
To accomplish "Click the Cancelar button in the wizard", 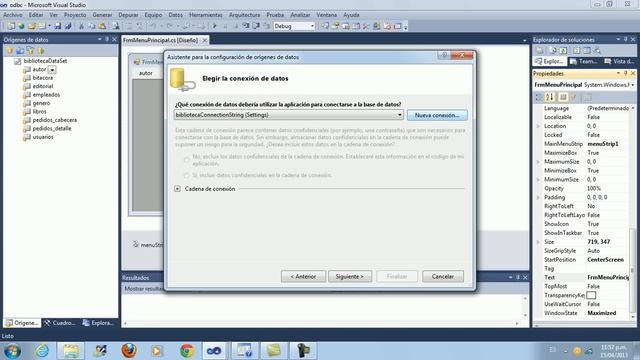I will [x=442, y=276].
